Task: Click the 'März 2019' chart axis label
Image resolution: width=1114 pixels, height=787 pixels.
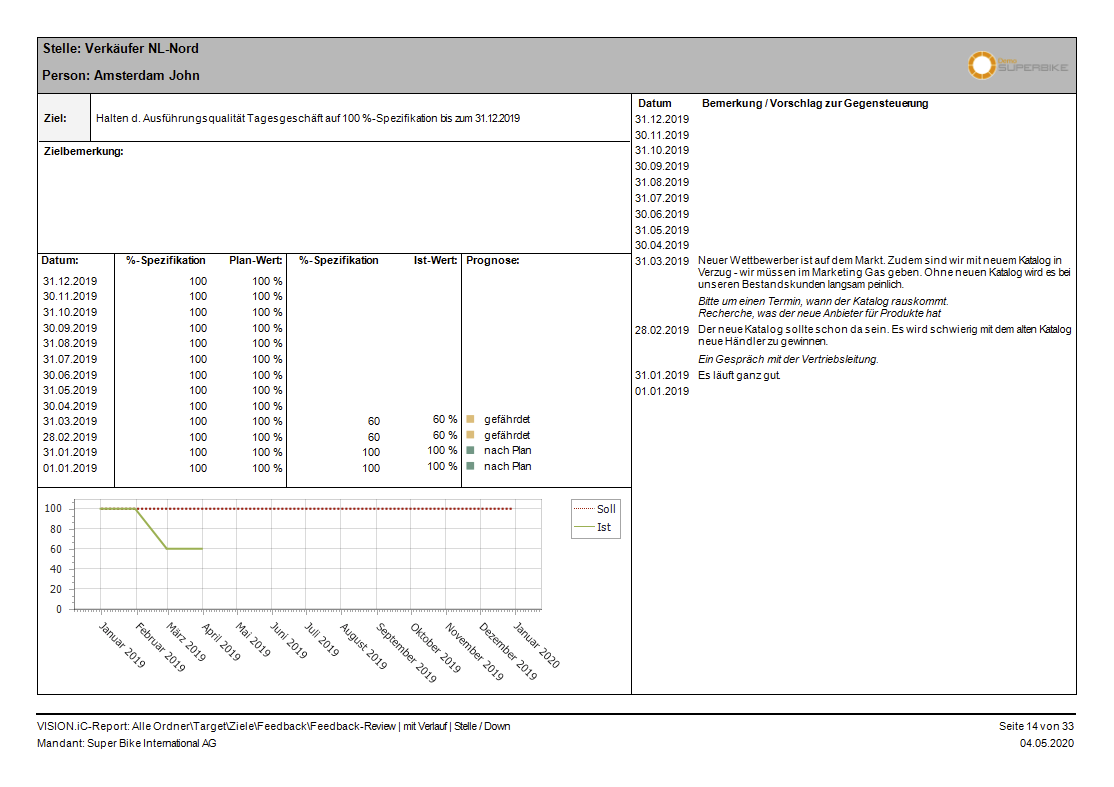Action: [186, 641]
